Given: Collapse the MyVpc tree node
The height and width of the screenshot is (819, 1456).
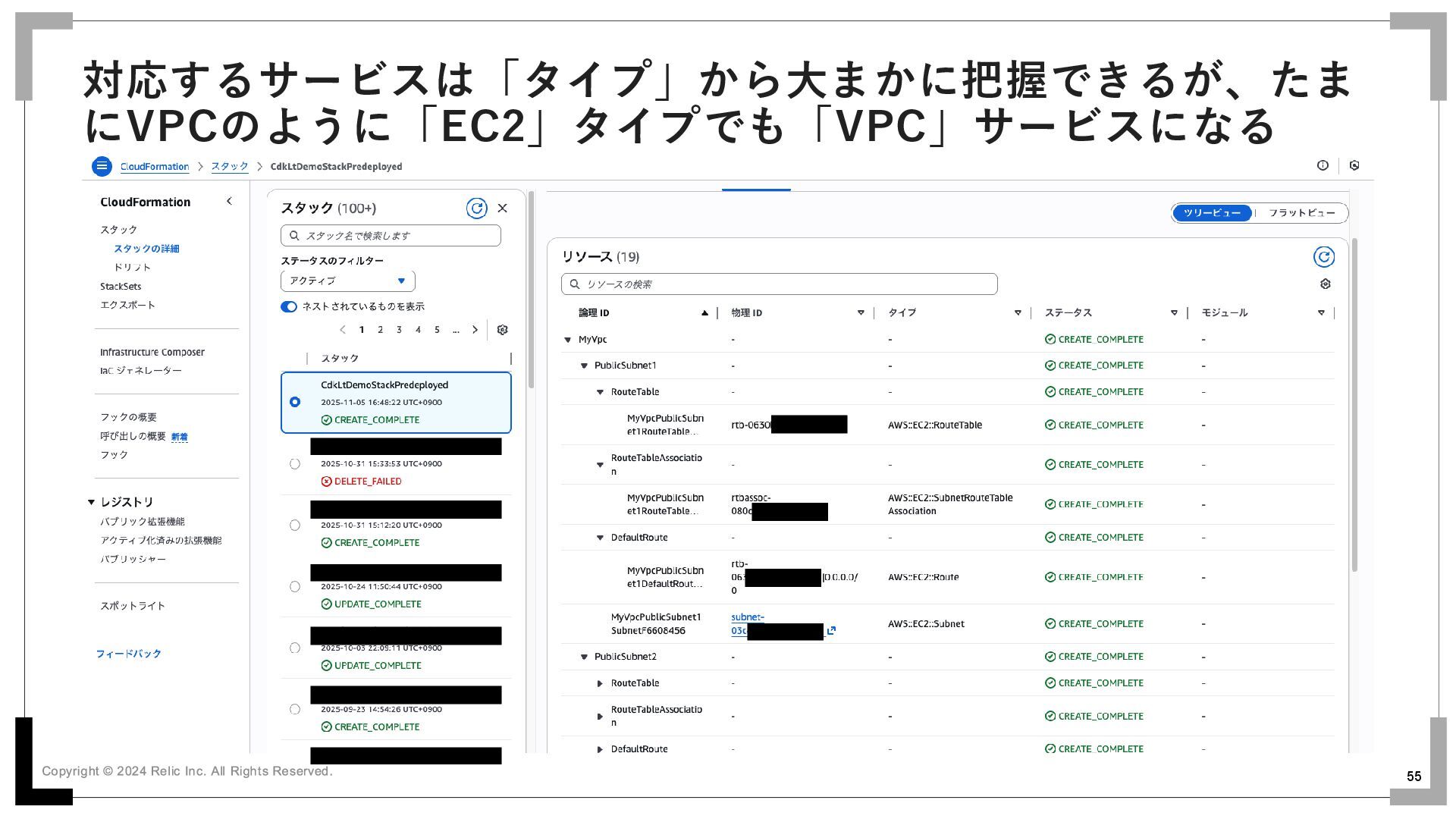Looking at the screenshot, I should tap(567, 340).
